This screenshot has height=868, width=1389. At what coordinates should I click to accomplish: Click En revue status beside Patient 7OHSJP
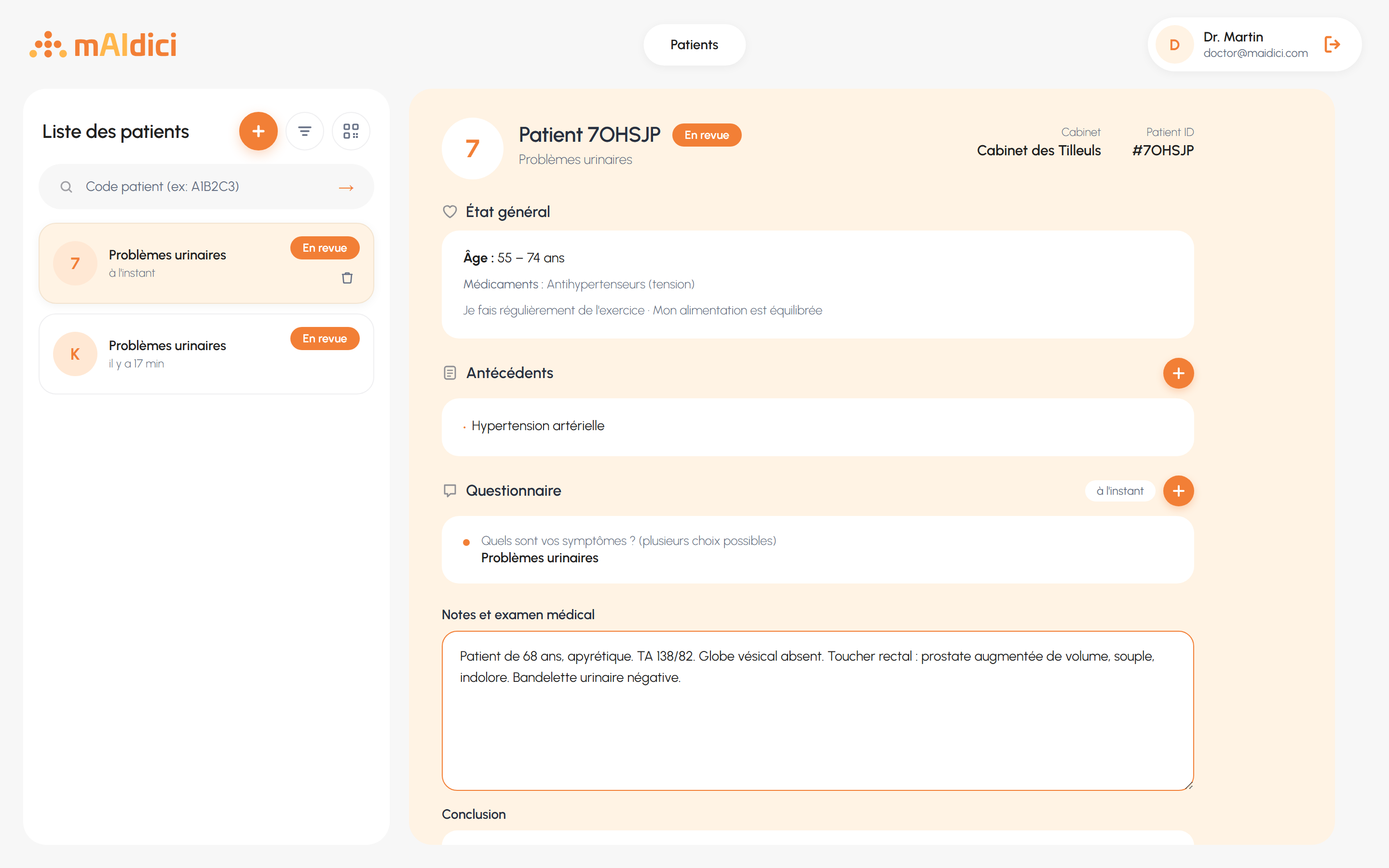(x=707, y=135)
